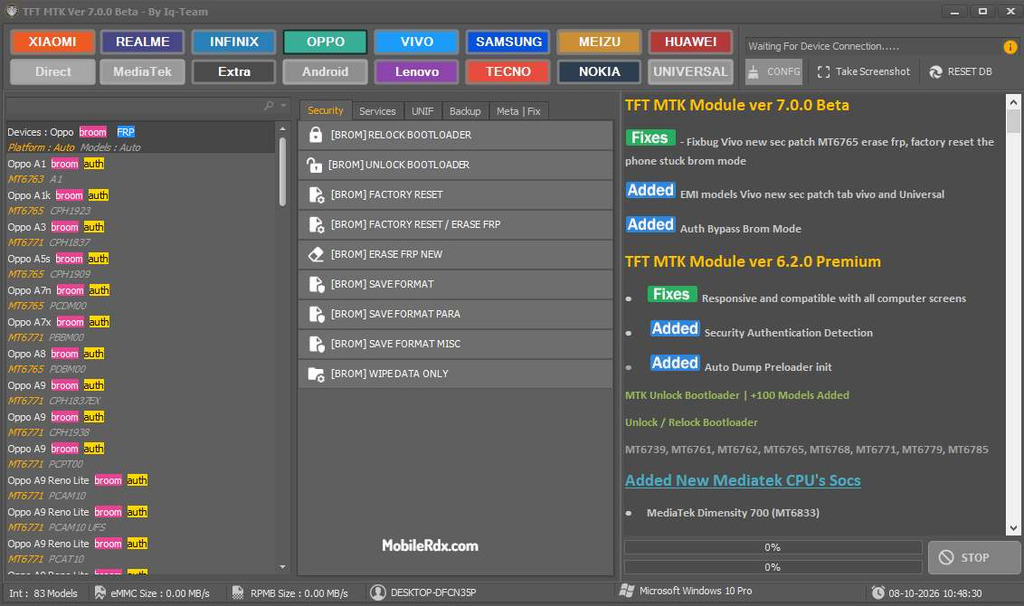The height and width of the screenshot is (606, 1024).
Task: Open the Added New Mediatek CPU's Socs link
Action: 743,481
